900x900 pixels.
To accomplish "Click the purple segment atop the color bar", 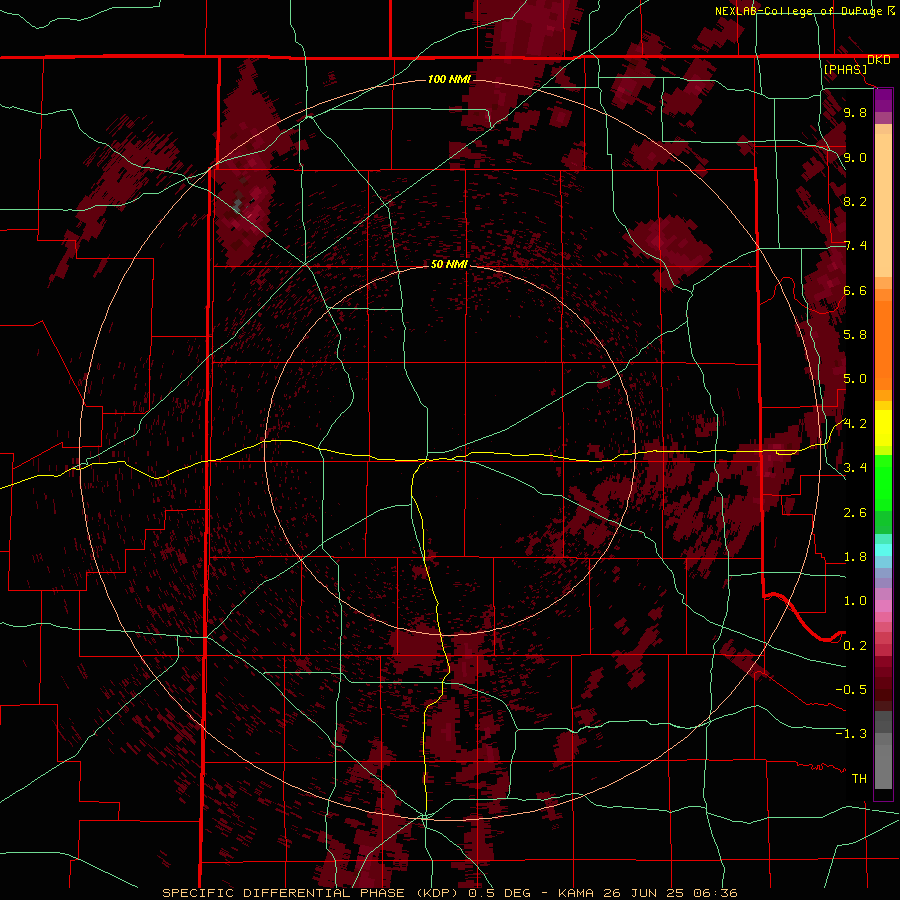I will [883, 100].
